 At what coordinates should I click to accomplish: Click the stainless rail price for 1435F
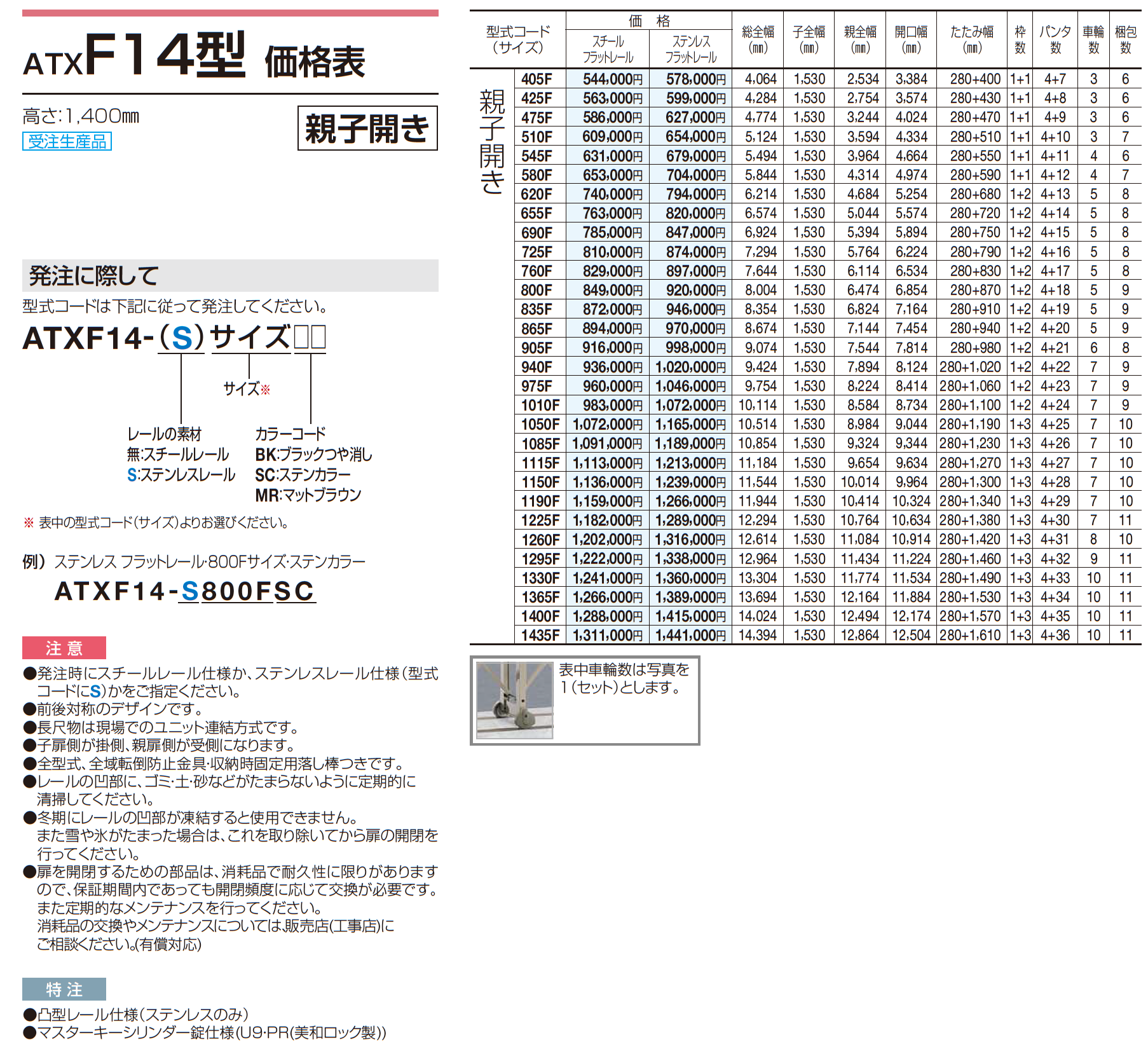690,635
